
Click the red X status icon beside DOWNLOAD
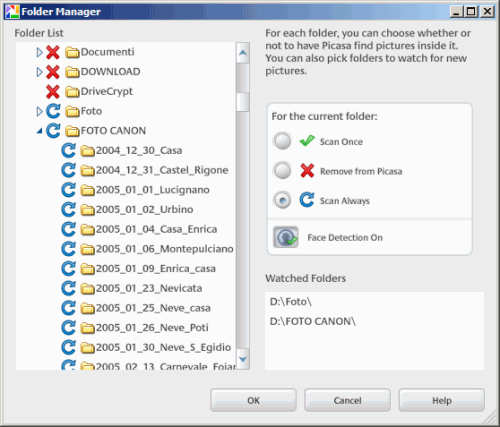pos(53,72)
